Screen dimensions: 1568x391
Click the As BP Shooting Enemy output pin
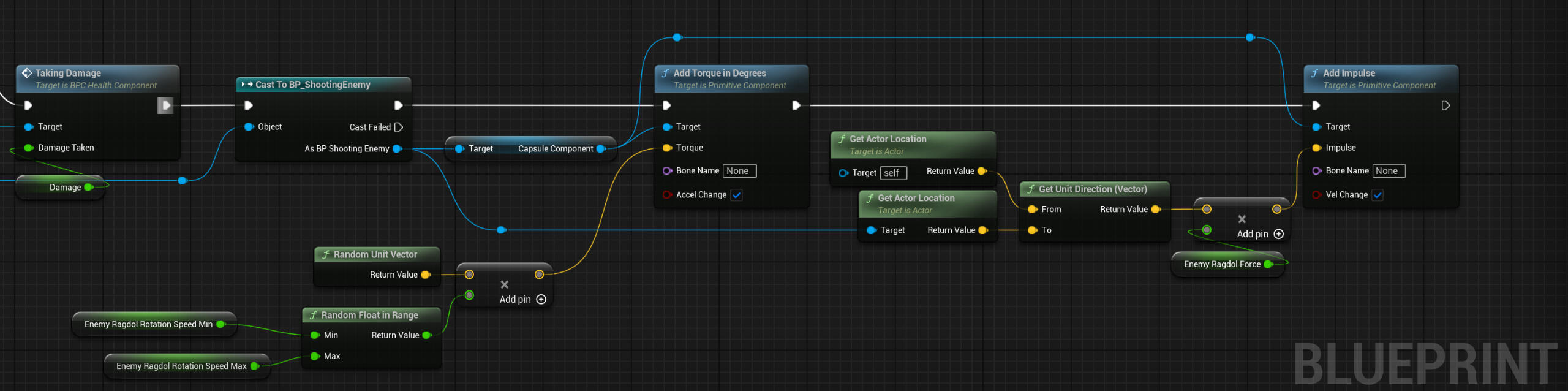tap(397, 149)
